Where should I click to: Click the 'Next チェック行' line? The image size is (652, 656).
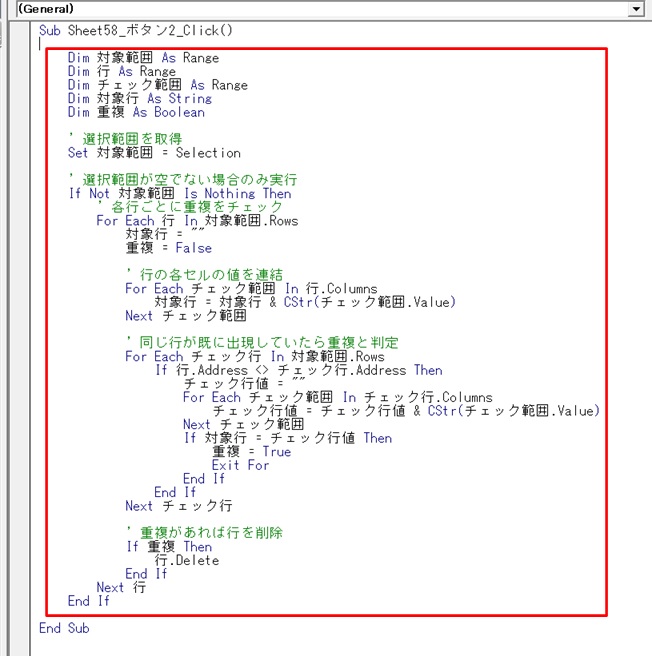179,506
